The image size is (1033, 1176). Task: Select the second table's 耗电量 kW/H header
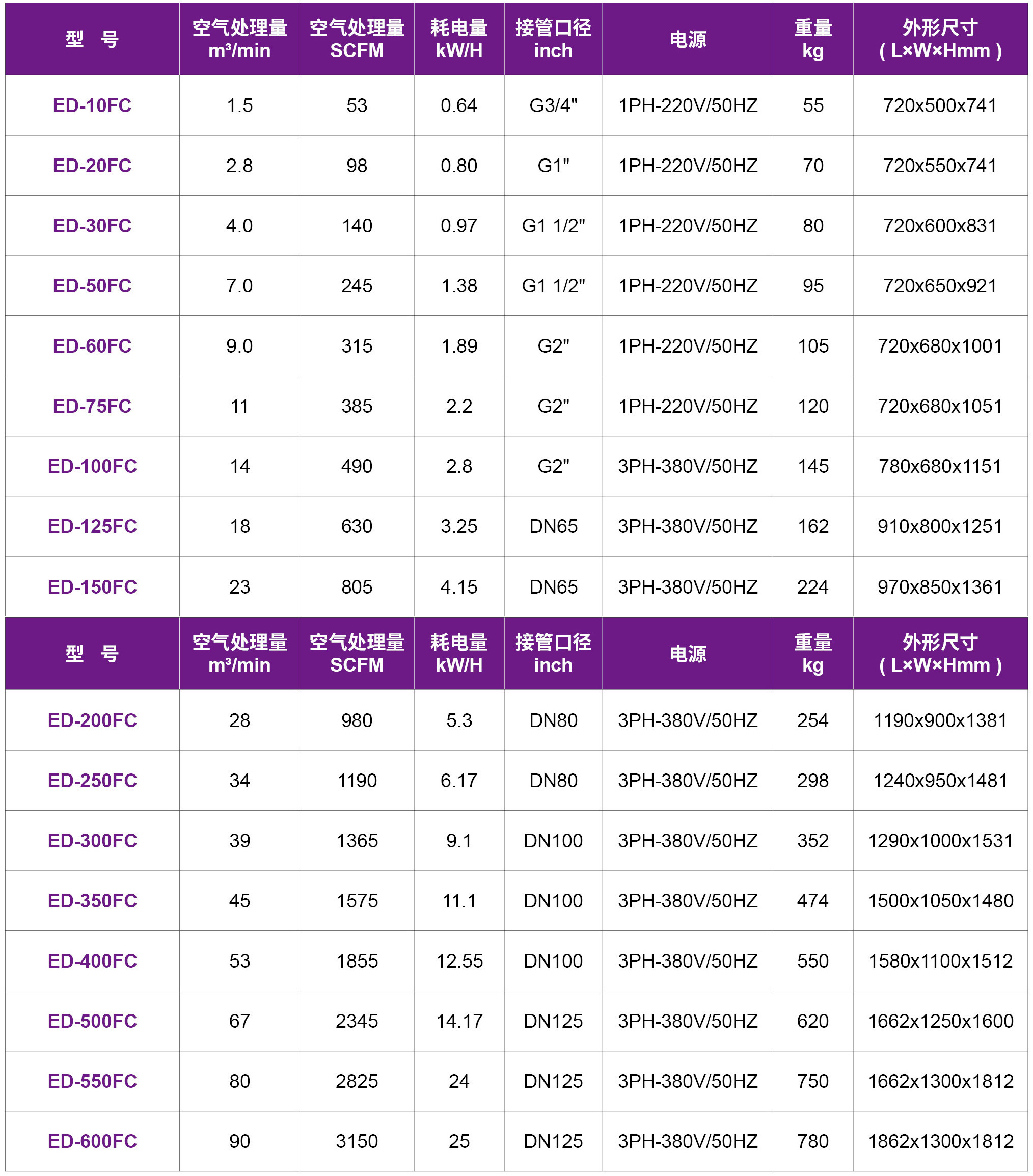click(458, 654)
